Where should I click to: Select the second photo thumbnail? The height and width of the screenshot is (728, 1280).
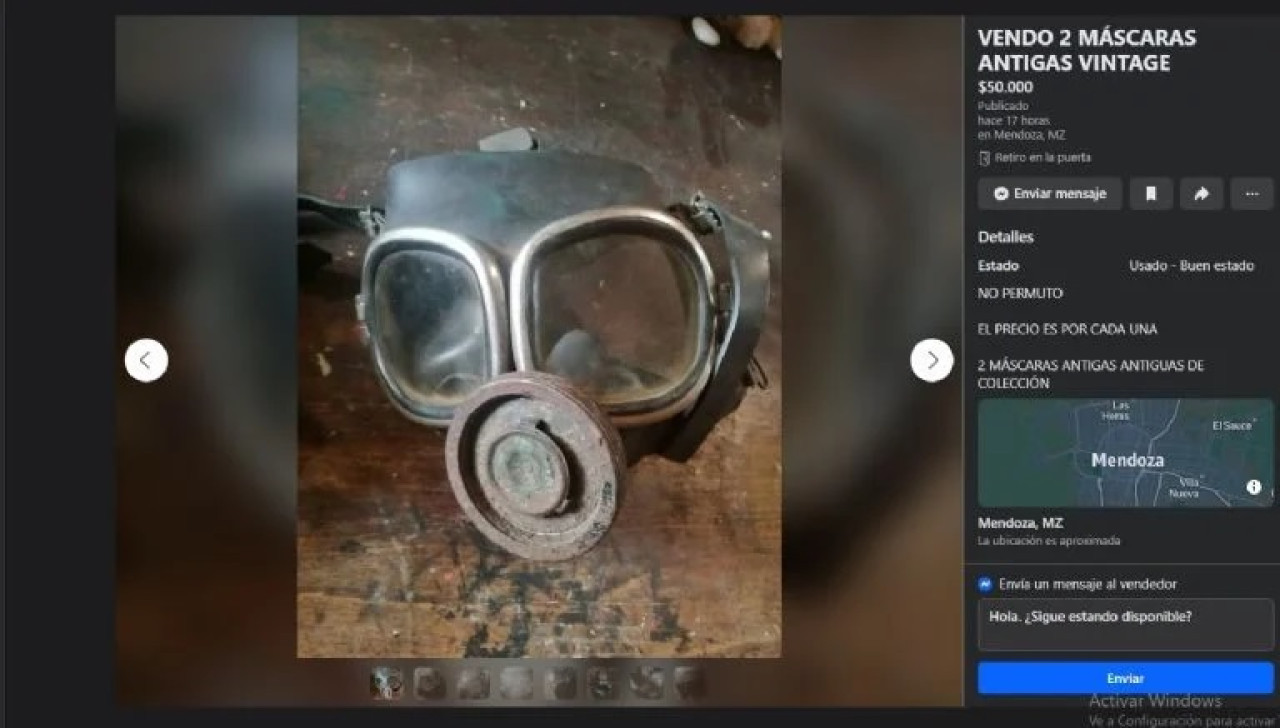[x=430, y=683]
